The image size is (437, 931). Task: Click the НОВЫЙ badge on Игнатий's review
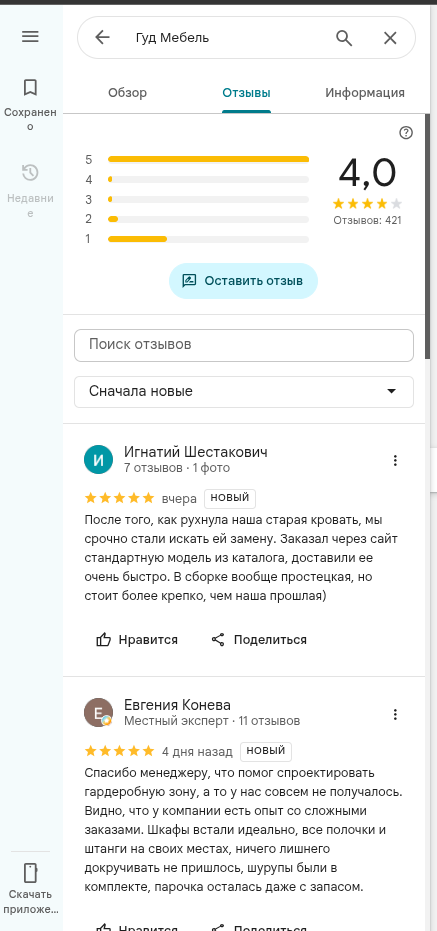pos(230,498)
